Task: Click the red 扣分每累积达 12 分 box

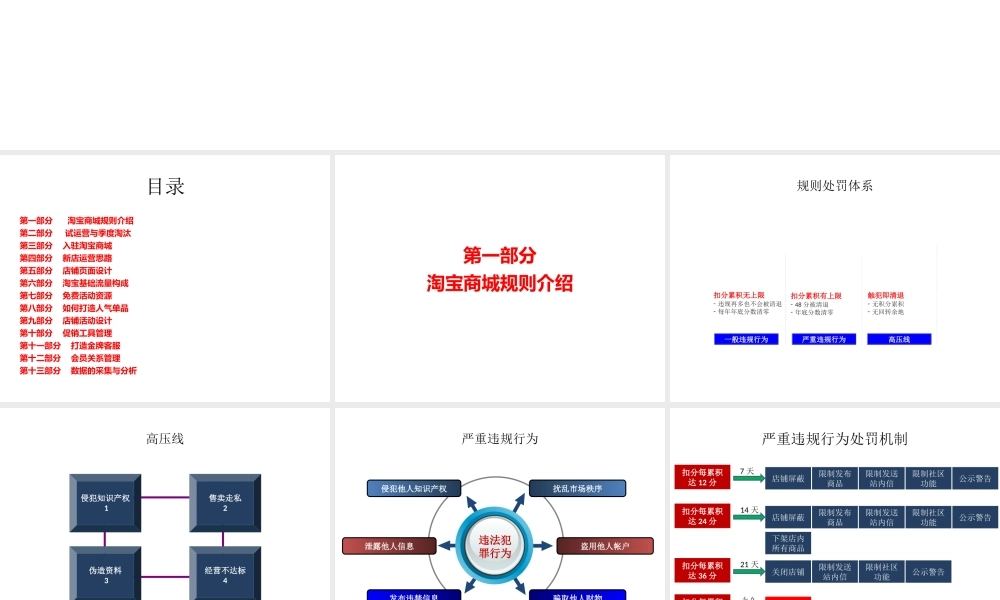Action: (x=702, y=478)
